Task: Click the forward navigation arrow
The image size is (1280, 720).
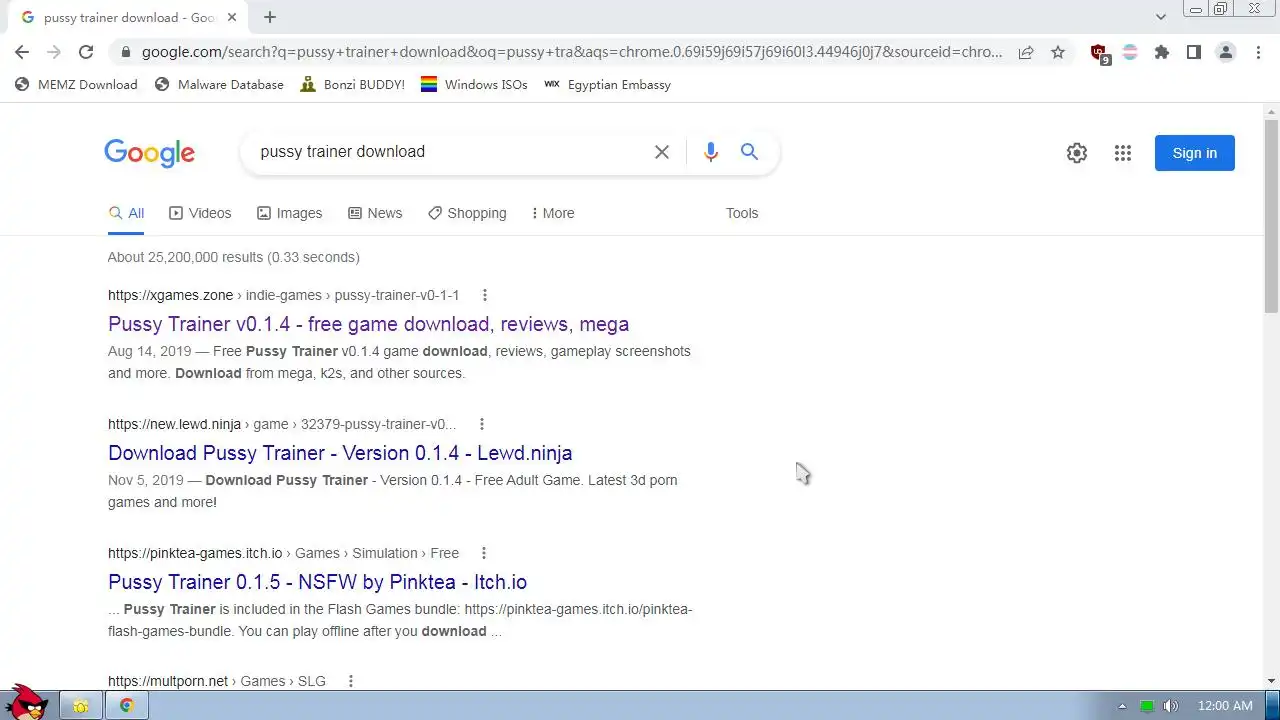Action: 54,52
